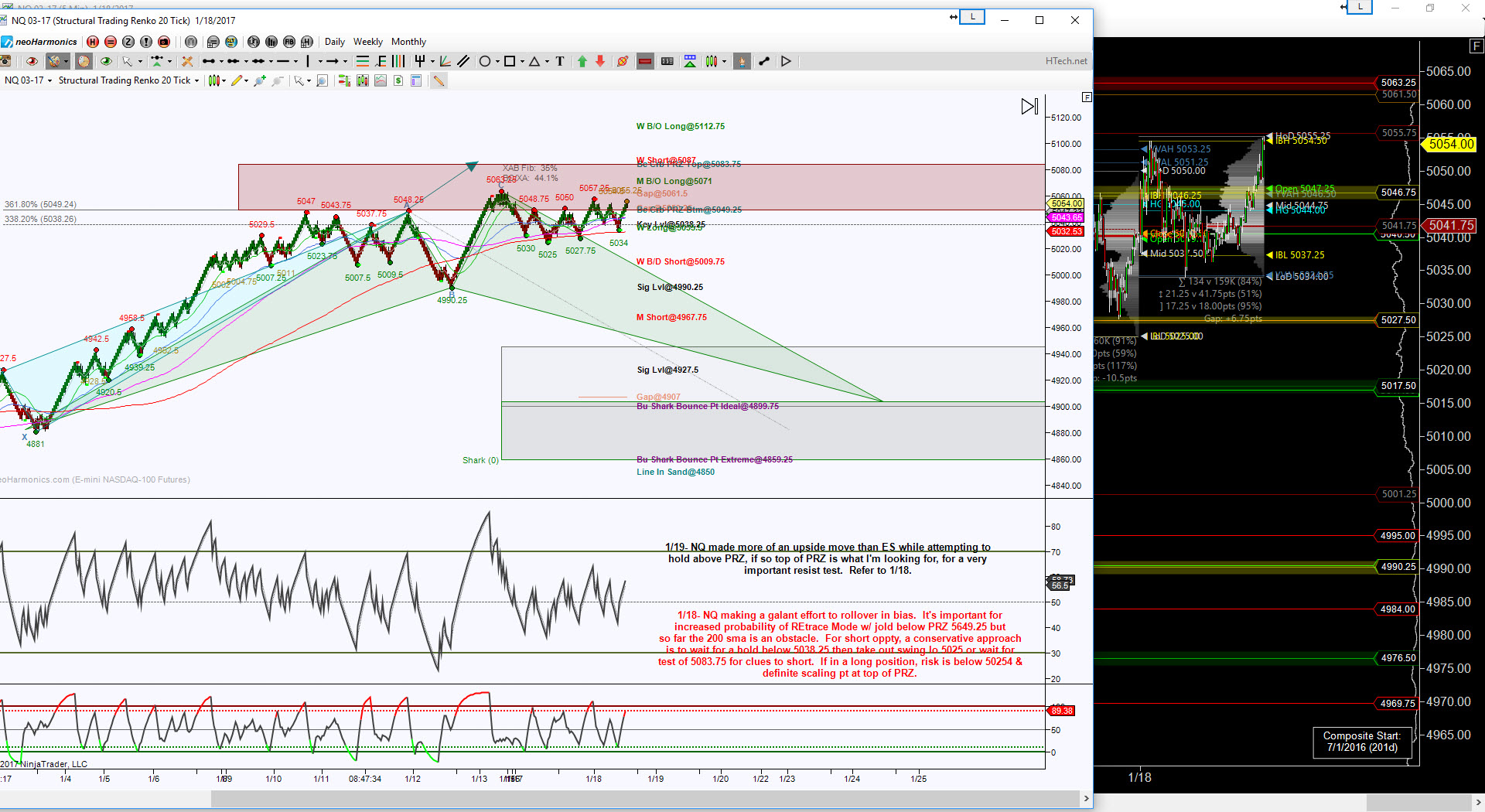Click the red camera icon in neoHarmonics toolbar

pos(164,42)
